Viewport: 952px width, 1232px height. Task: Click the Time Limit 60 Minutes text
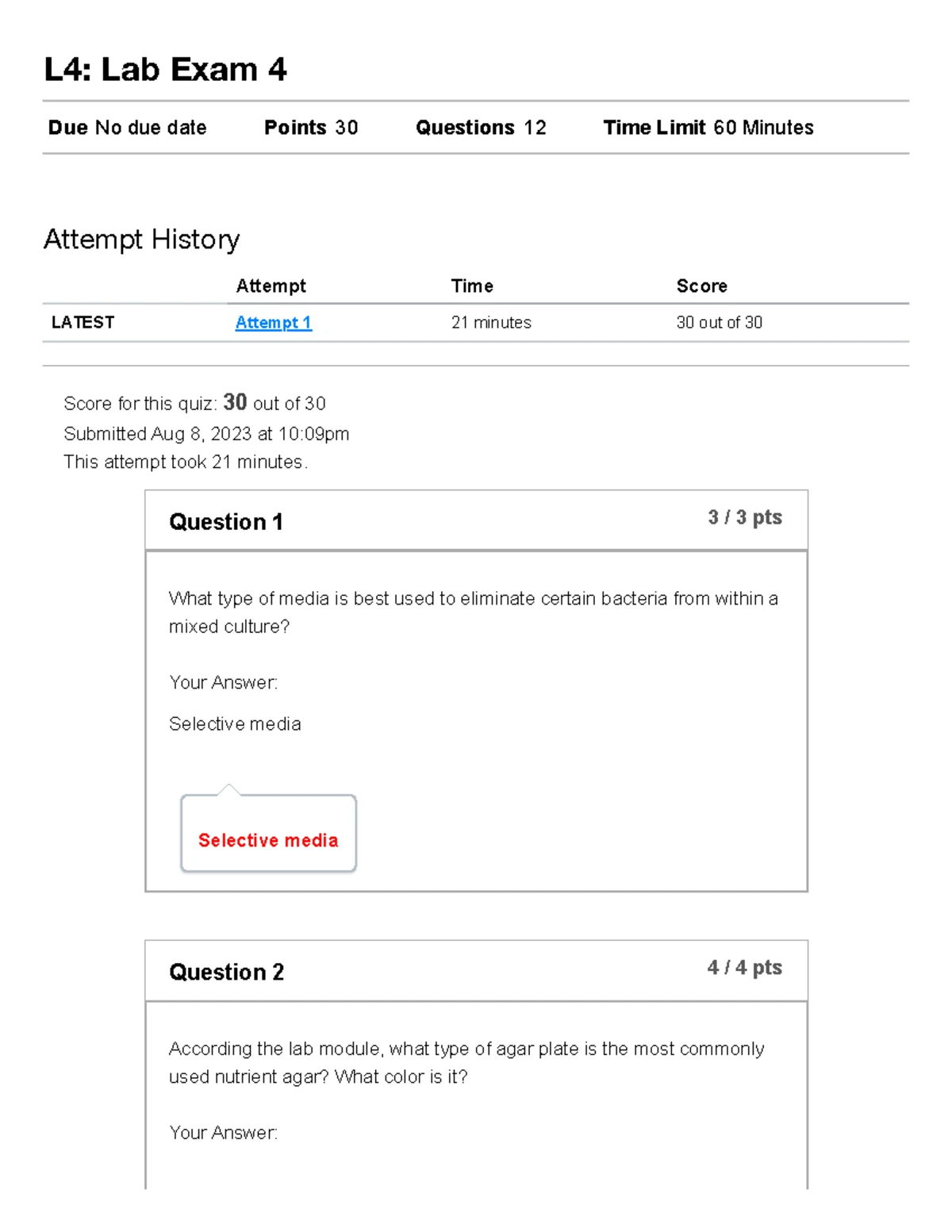click(708, 128)
